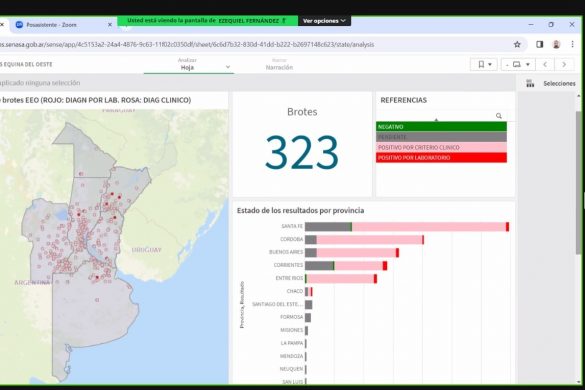Click Entre Rios pink clinical bar segment

tap(340, 279)
